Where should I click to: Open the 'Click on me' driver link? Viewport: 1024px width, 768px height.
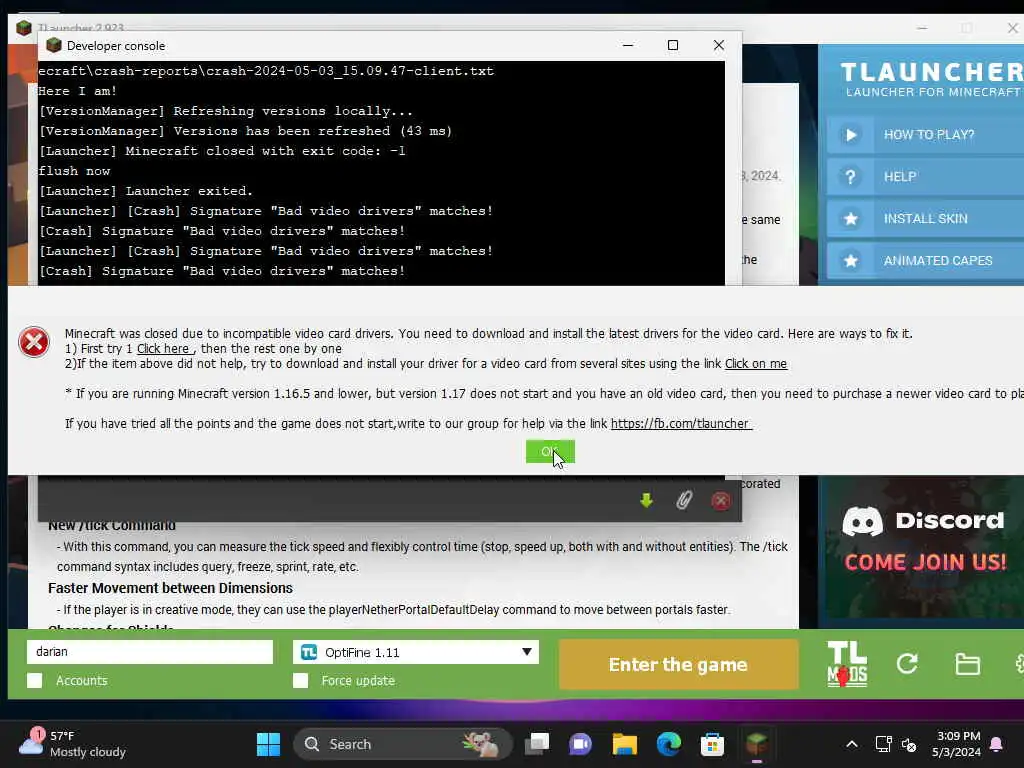click(x=756, y=364)
